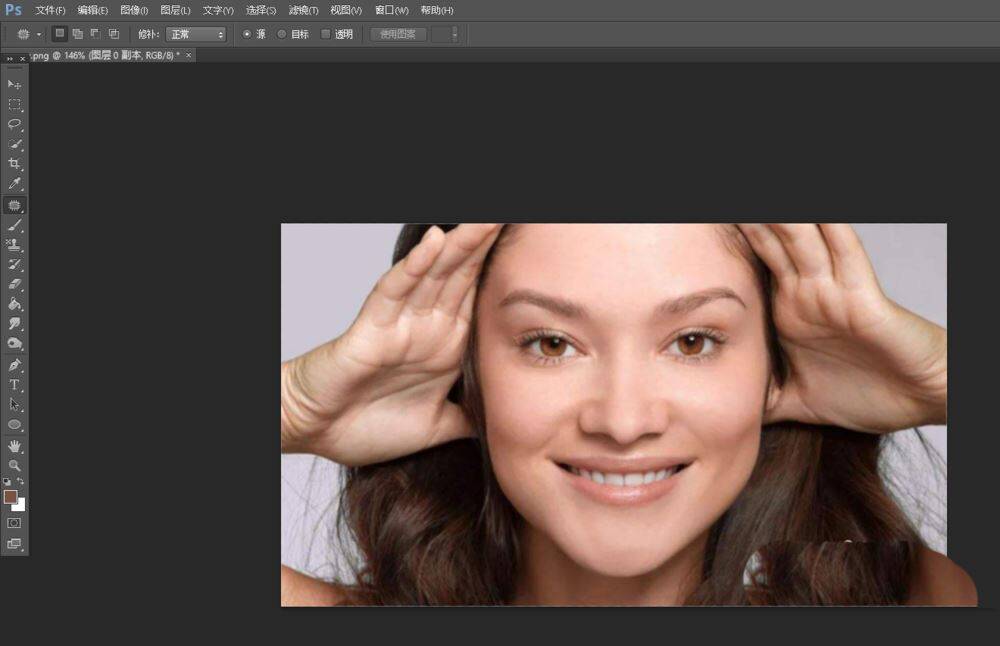Click the foreground color swatch
1000x646 pixels.
(10, 497)
